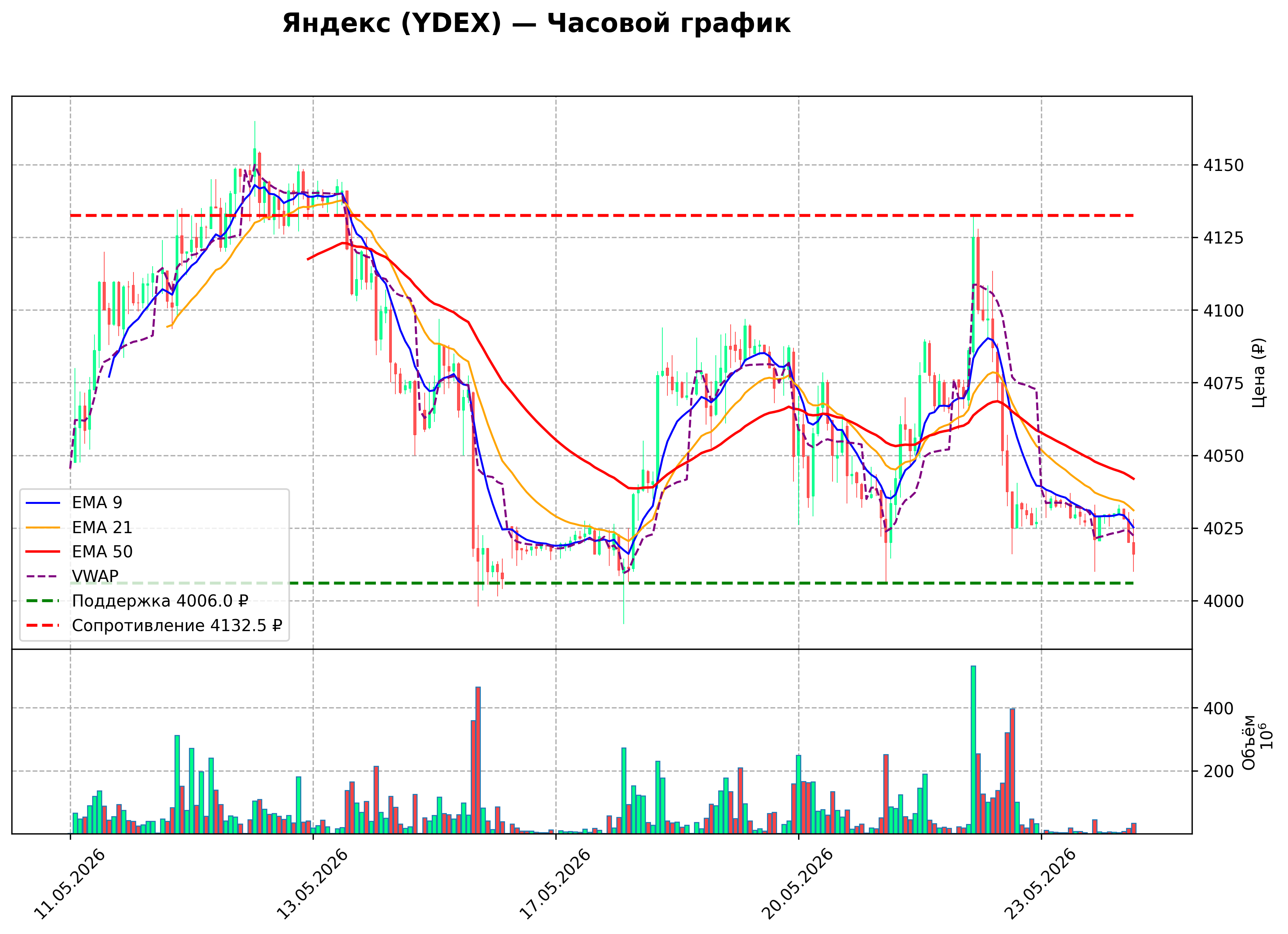Click the 4050 price axis label

tap(1223, 456)
